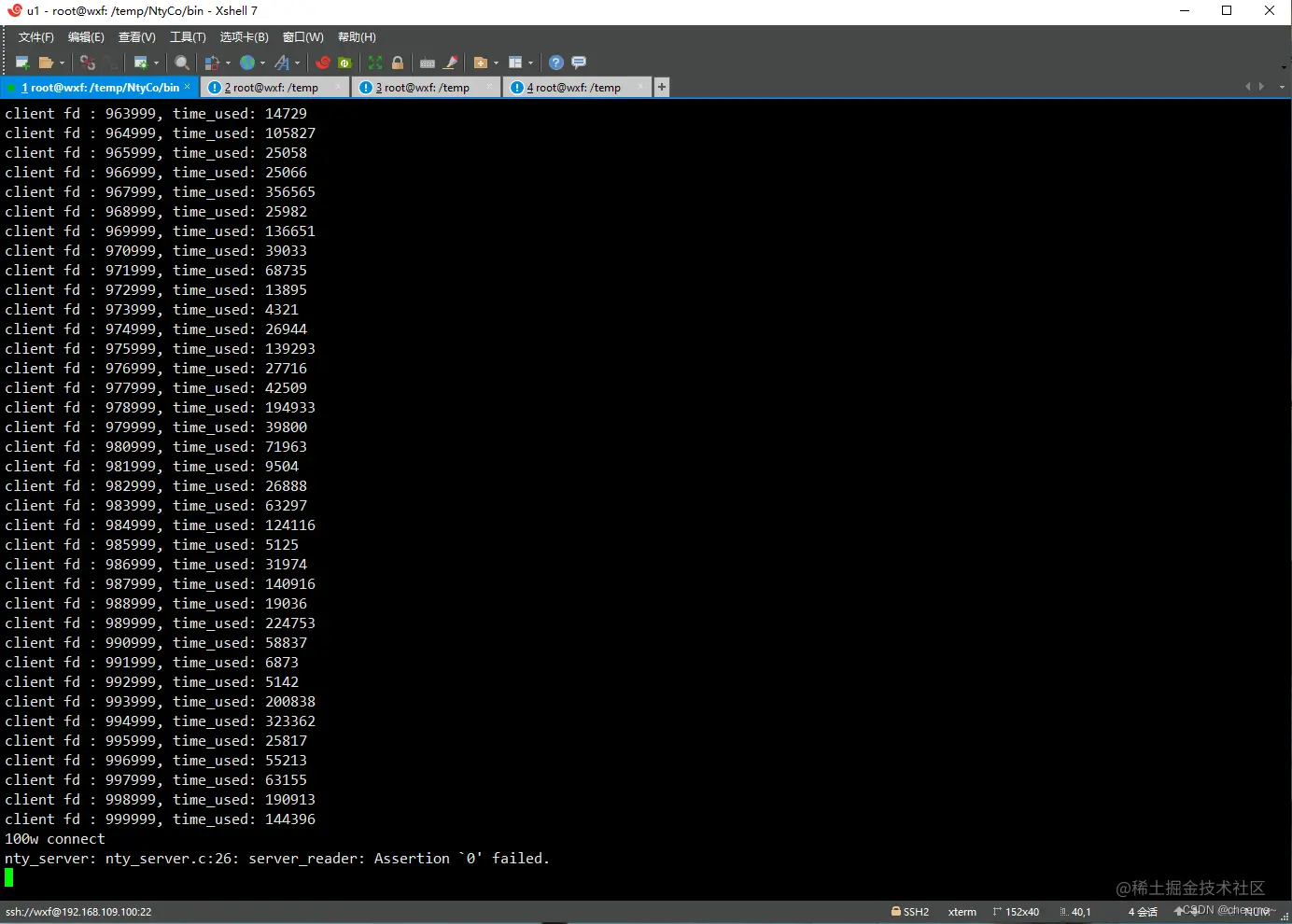The image size is (1292, 924).
Task: Launch Xftp via red swirl icon
Action: 323,63
